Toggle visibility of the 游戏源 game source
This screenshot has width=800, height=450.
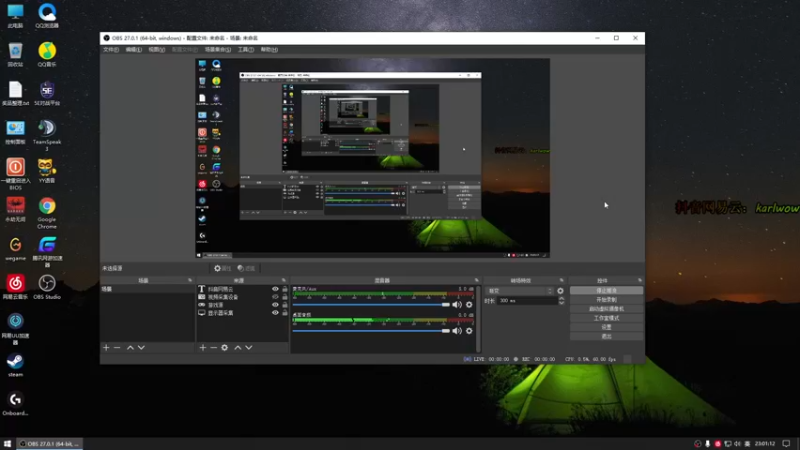tap(275, 305)
